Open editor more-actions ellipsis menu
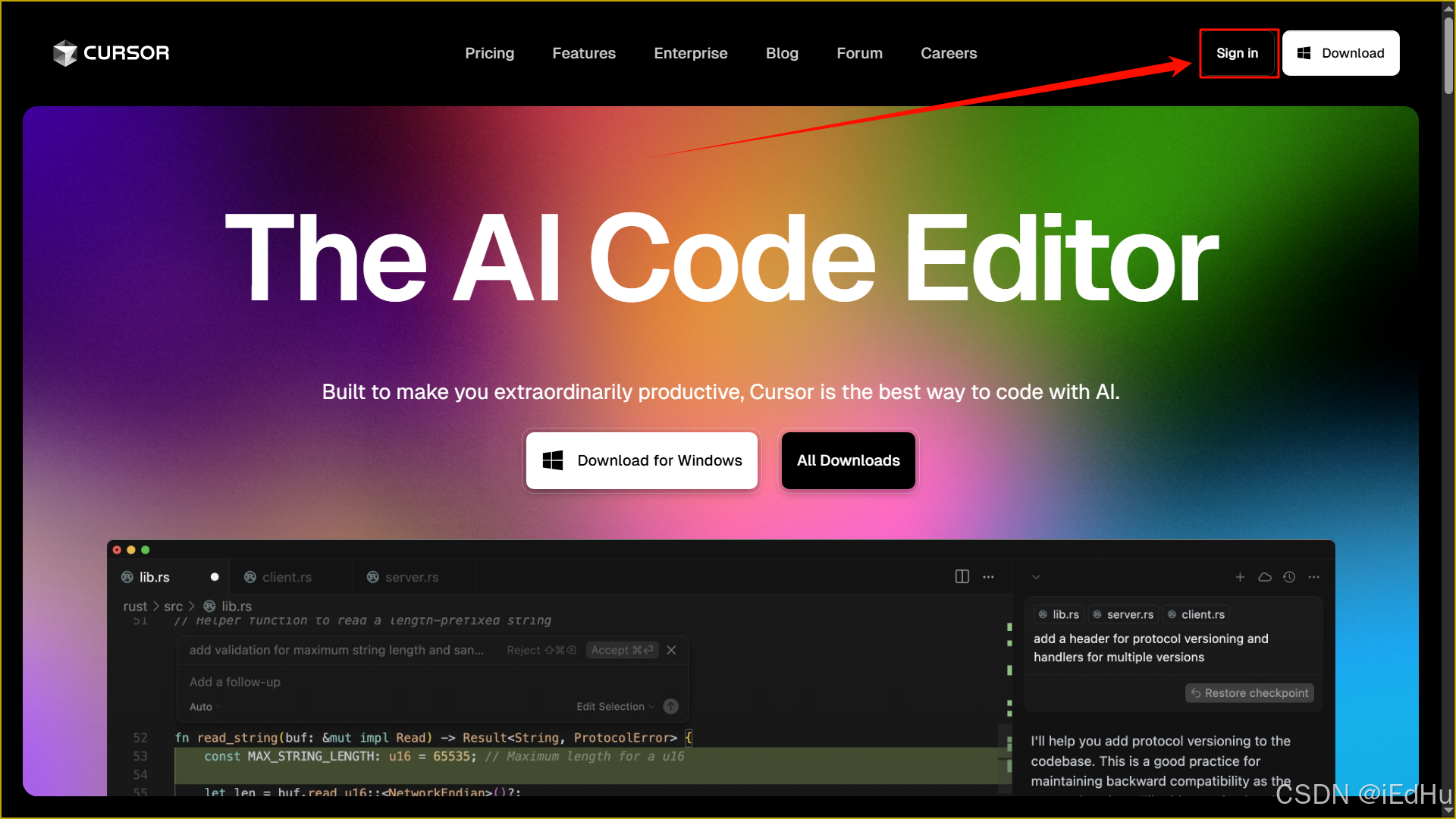 pos(988,577)
